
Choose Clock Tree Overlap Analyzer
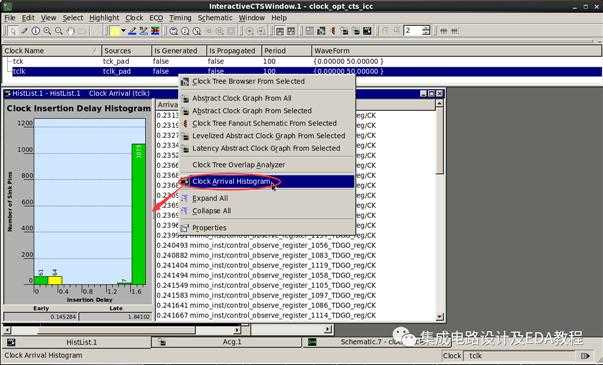click(267, 165)
